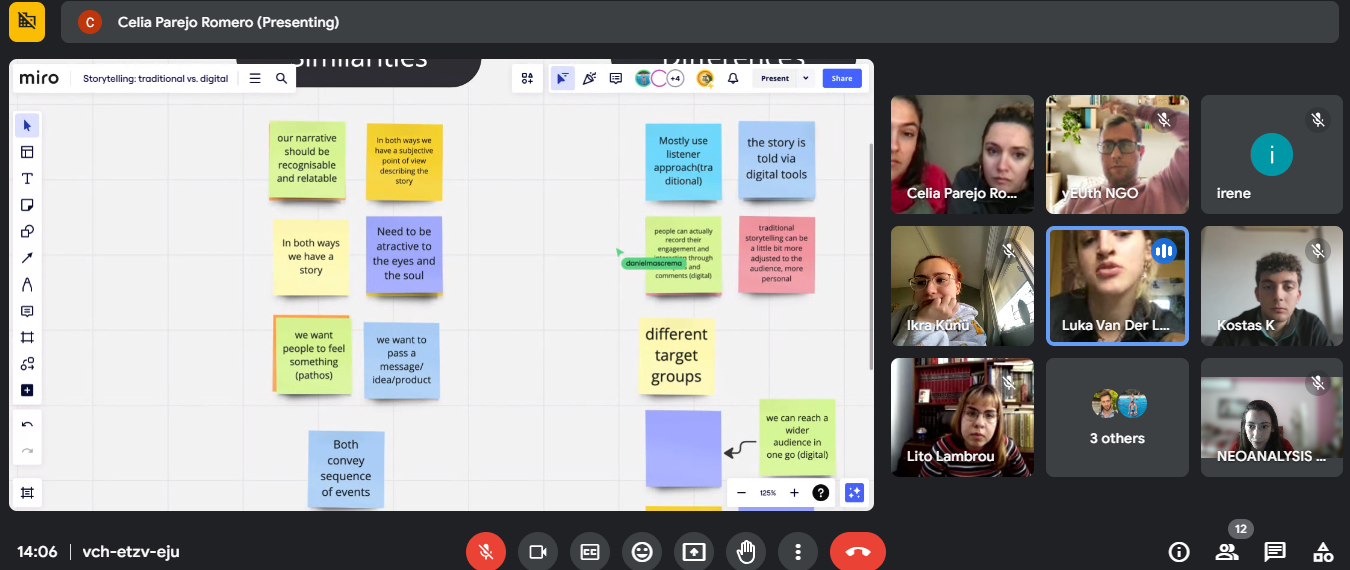Select the Sticky note tool
Viewport: 1350px width, 570px height.
pos(27,205)
